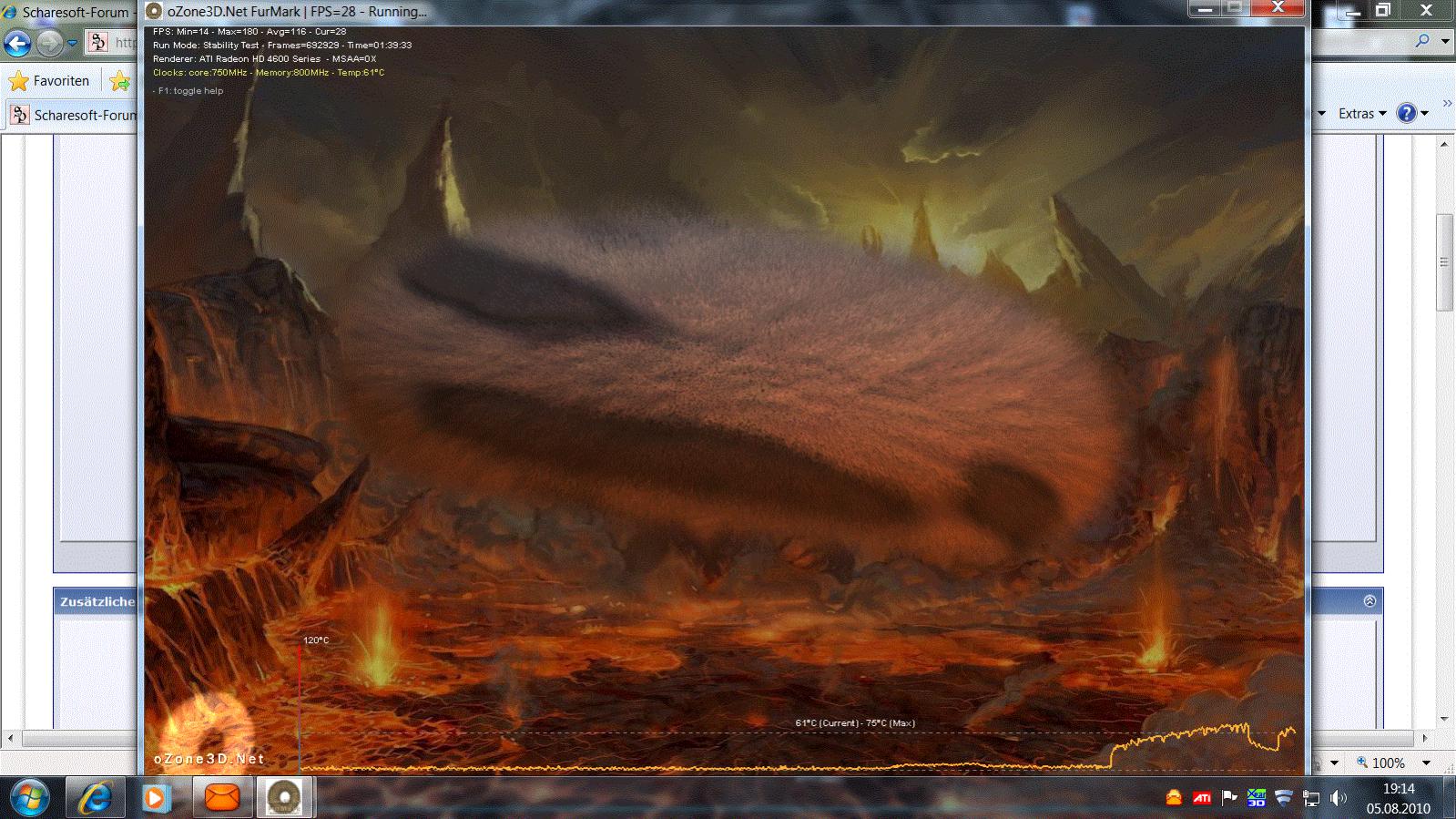
Task: Open the volume speaker tray icon
Action: [x=1338, y=799]
